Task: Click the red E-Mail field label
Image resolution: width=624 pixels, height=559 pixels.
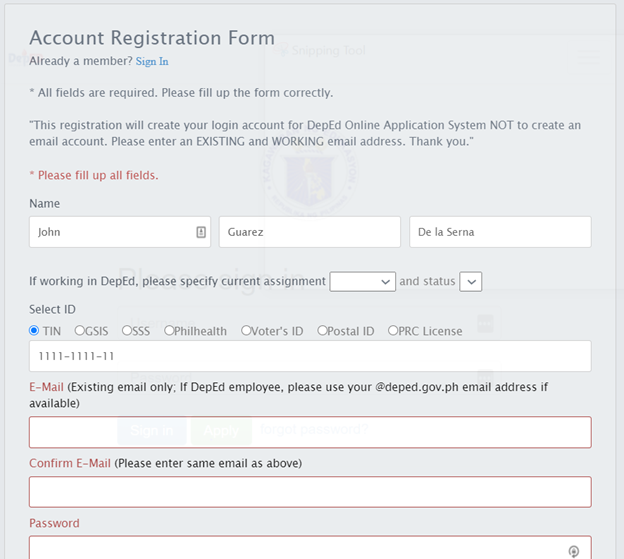Action: 46,387
